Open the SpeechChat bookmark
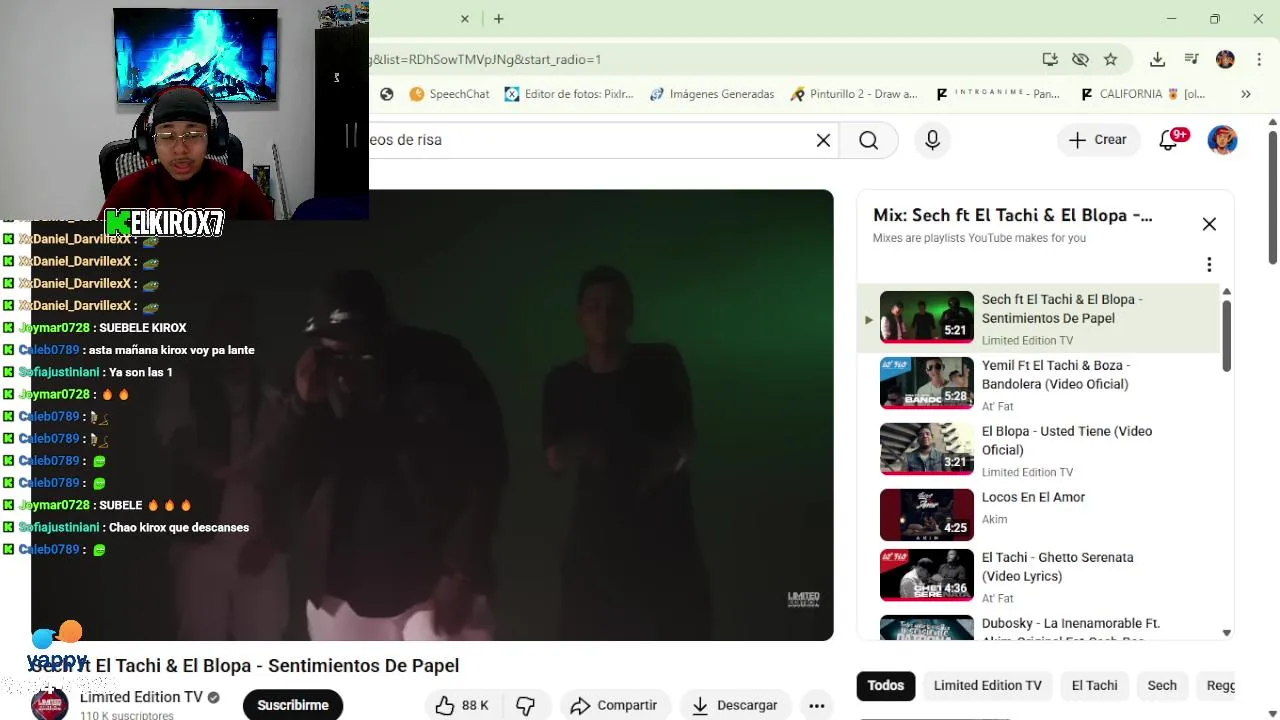This screenshot has height=720, width=1280. pyautogui.click(x=449, y=94)
